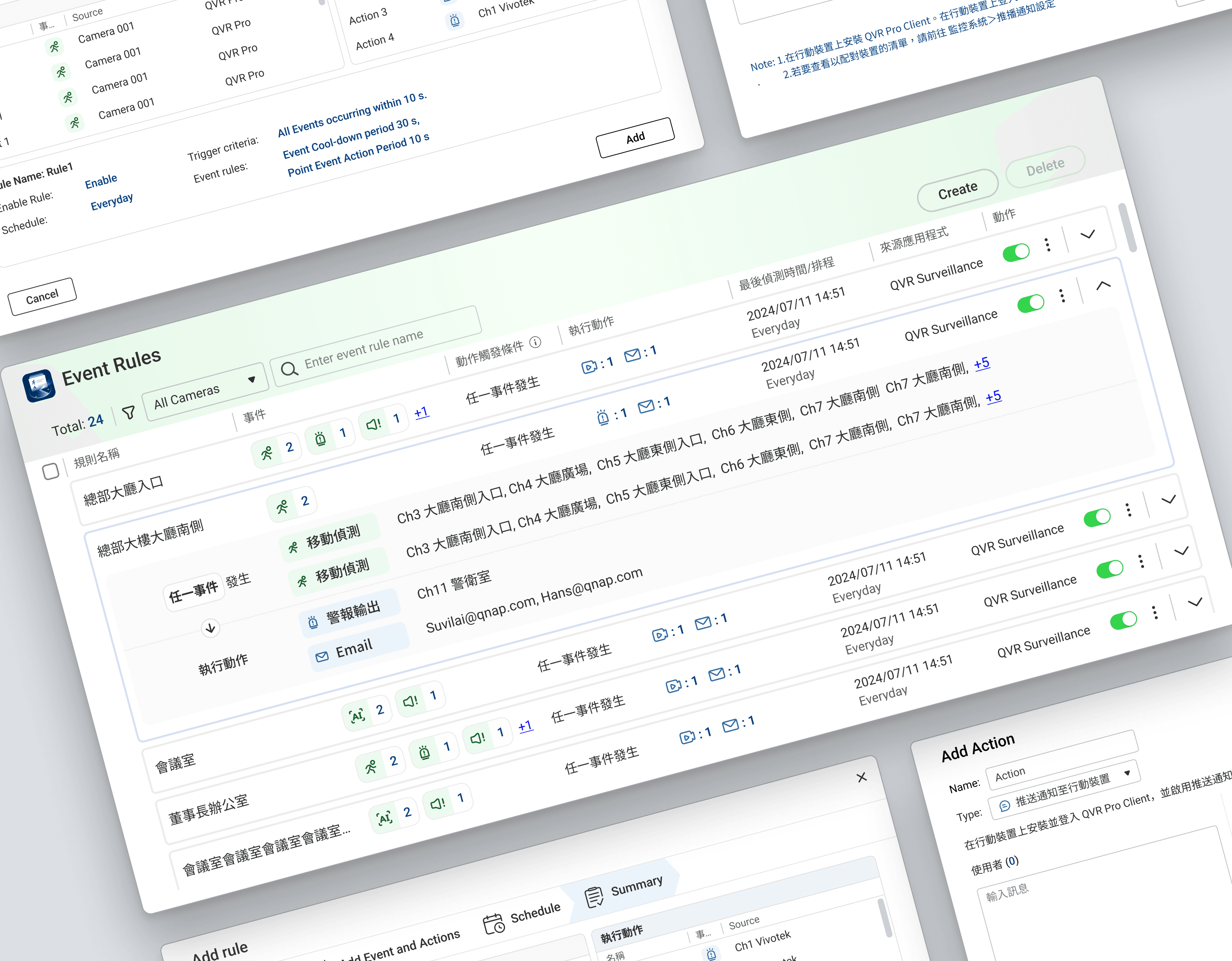1232x961 pixels.
Task: Click the filter funnel icon
Action: point(129,413)
